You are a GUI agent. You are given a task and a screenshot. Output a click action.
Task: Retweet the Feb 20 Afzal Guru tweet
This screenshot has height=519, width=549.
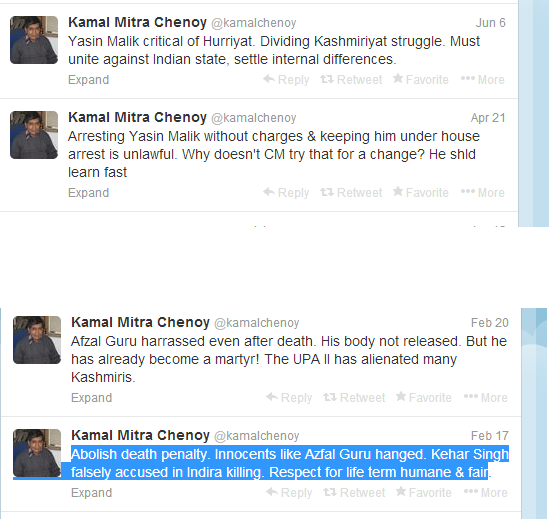354,397
